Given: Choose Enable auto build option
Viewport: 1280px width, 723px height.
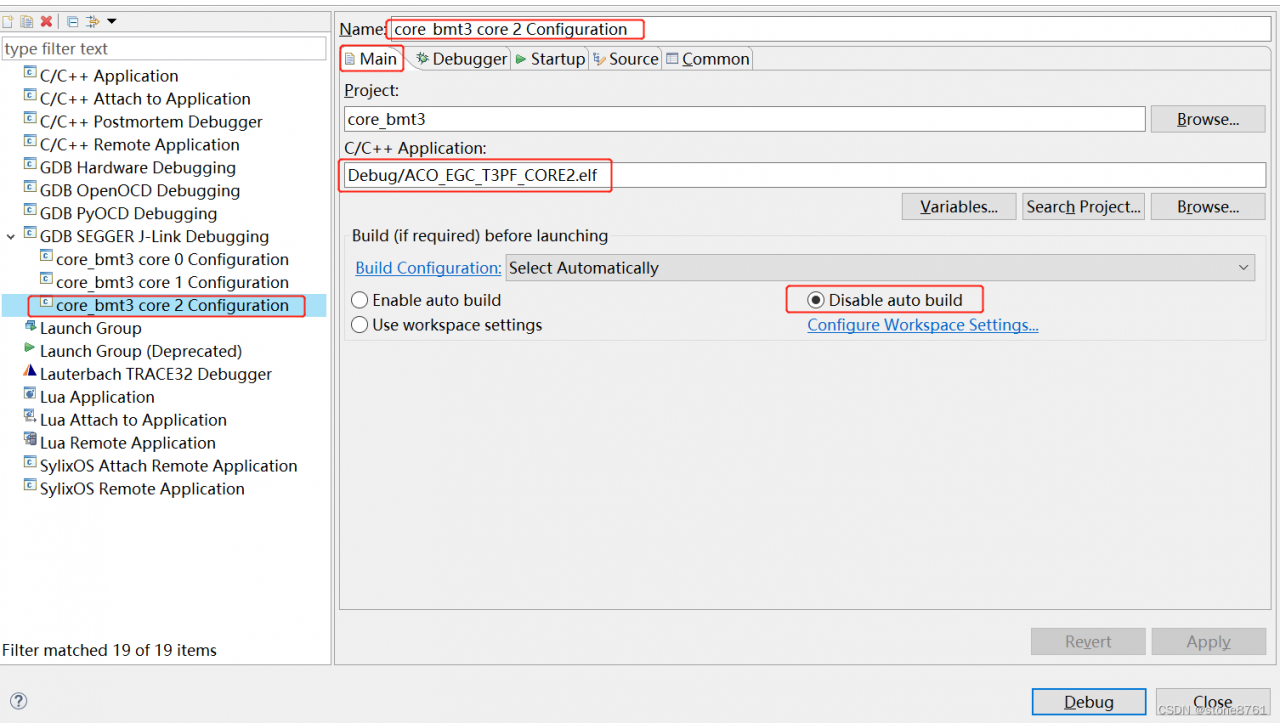Looking at the screenshot, I should coord(360,300).
